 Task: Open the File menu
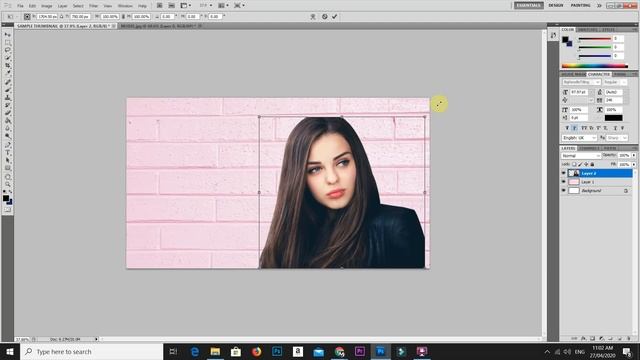(x=20, y=6)
